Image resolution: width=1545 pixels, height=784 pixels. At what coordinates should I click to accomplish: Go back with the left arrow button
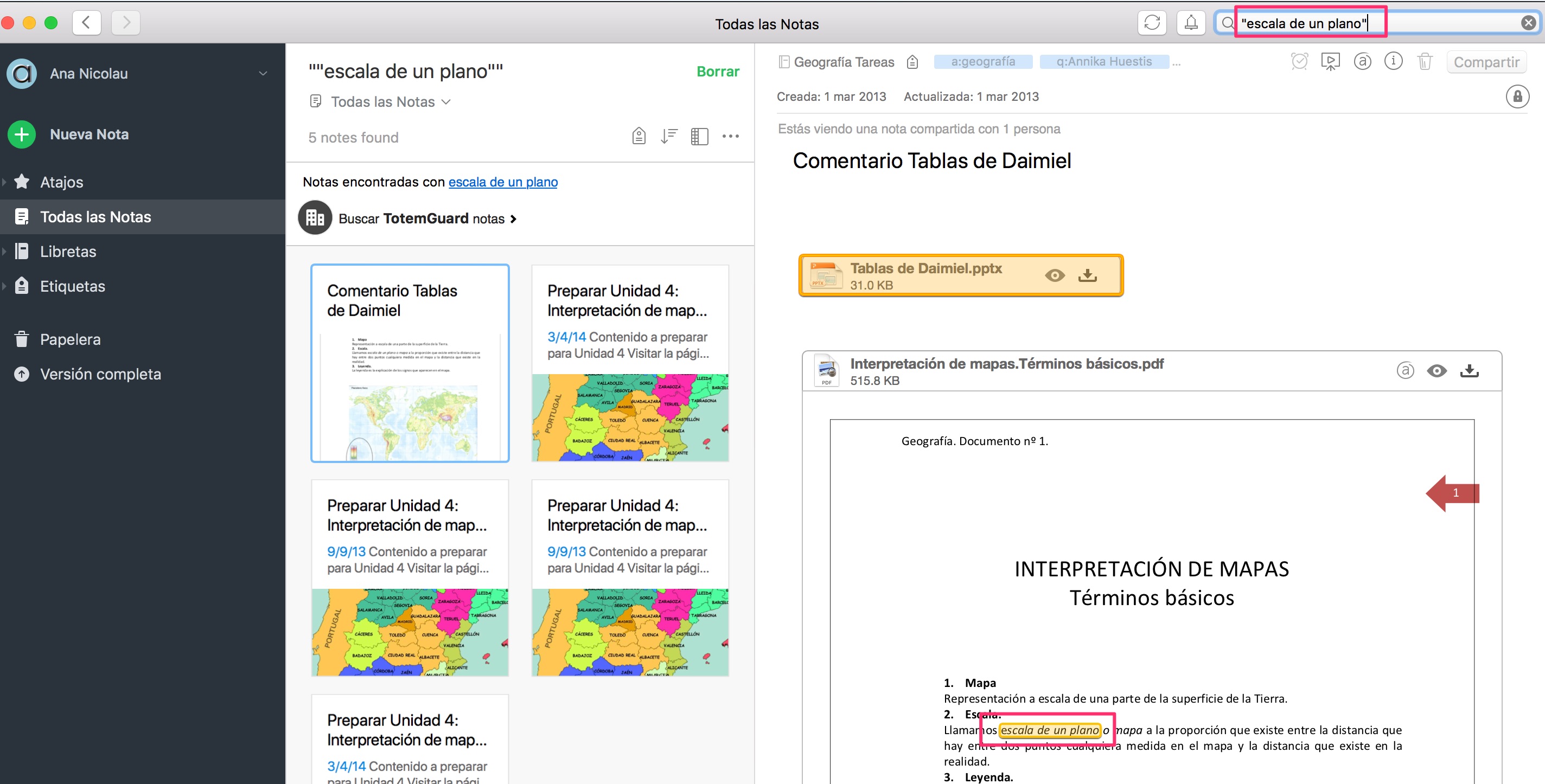coord(86,23)
